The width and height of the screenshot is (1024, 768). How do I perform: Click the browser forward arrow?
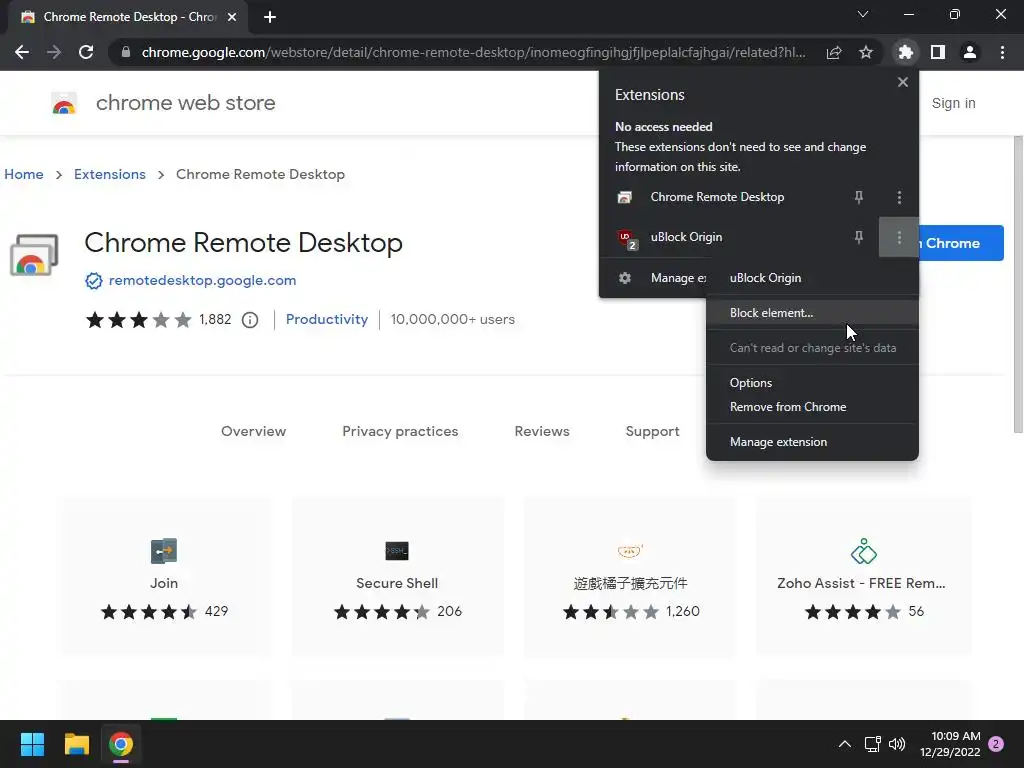click(x=54, y=52)
